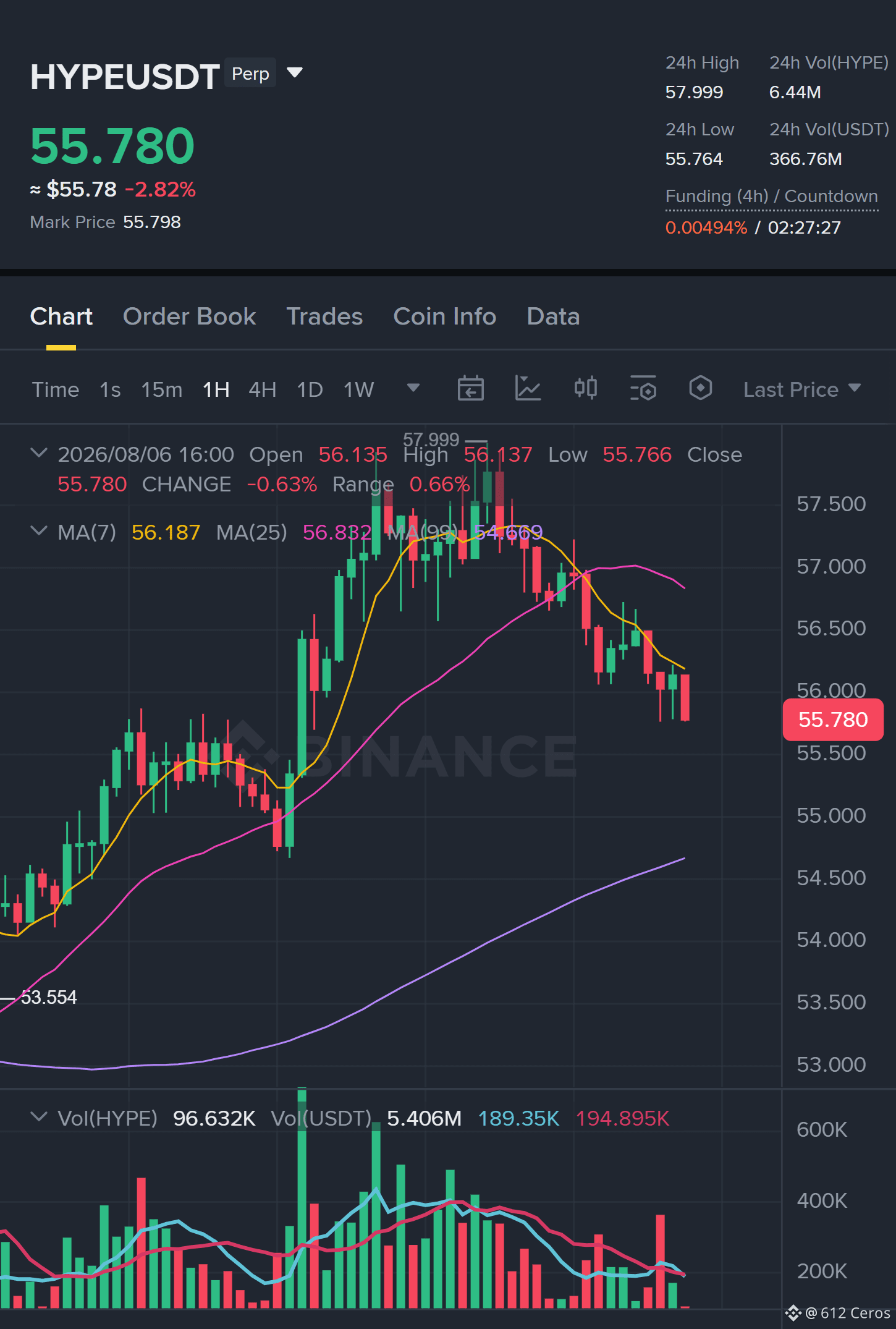Click the 24h Low value 55.764
Viewport: 896px width, 1329px height.
point(694,159)
